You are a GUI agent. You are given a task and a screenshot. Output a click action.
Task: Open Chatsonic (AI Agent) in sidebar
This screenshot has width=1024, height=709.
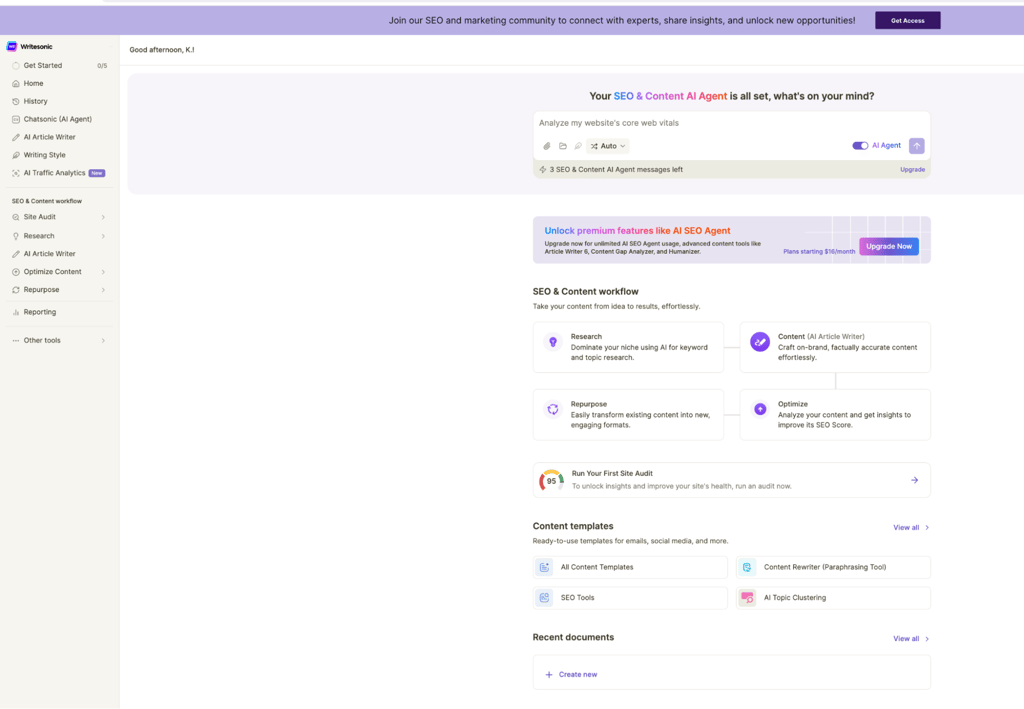tap(59, 119)
